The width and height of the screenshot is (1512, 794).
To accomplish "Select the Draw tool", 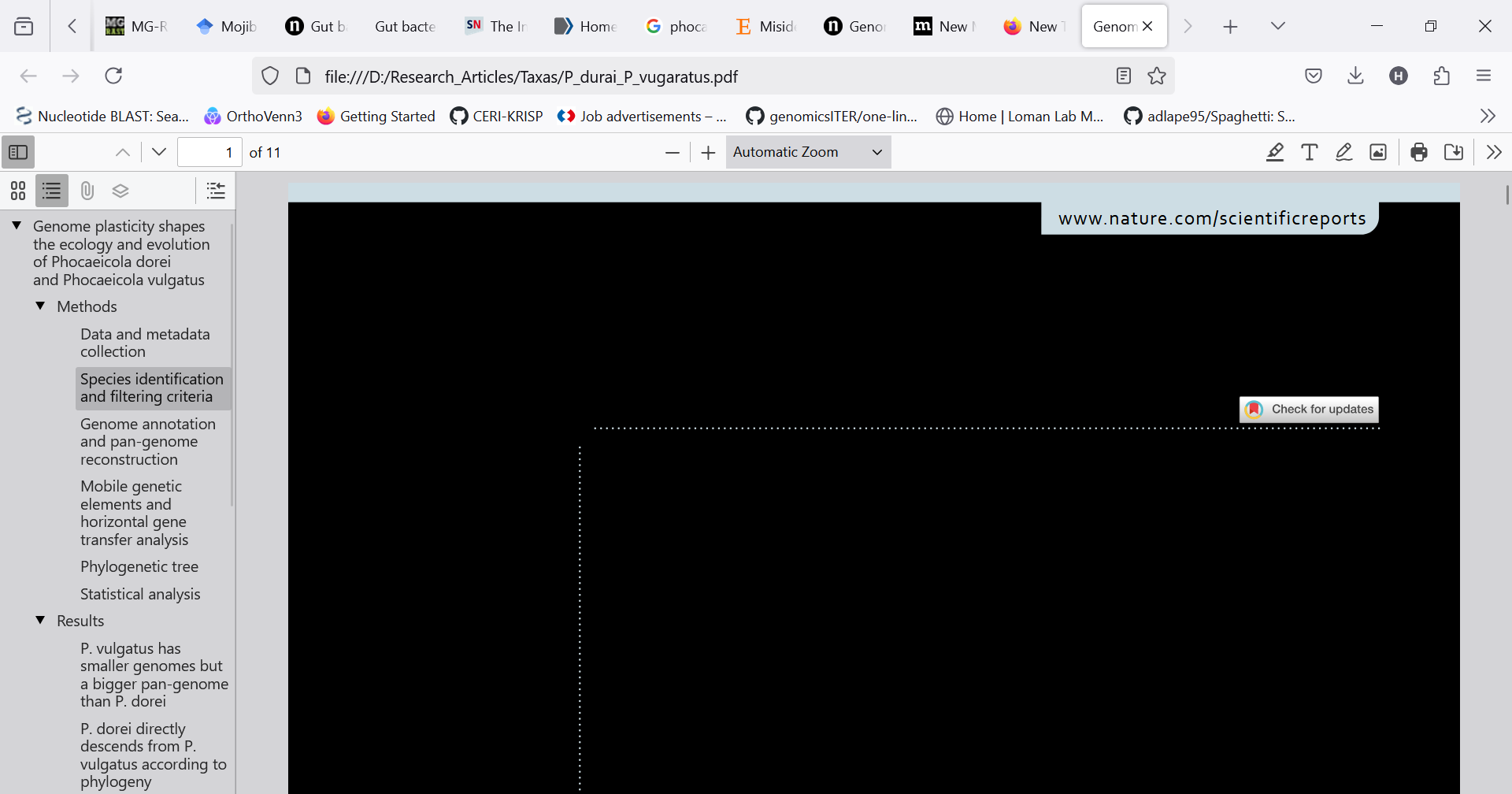I will (x=1343, y=152).
